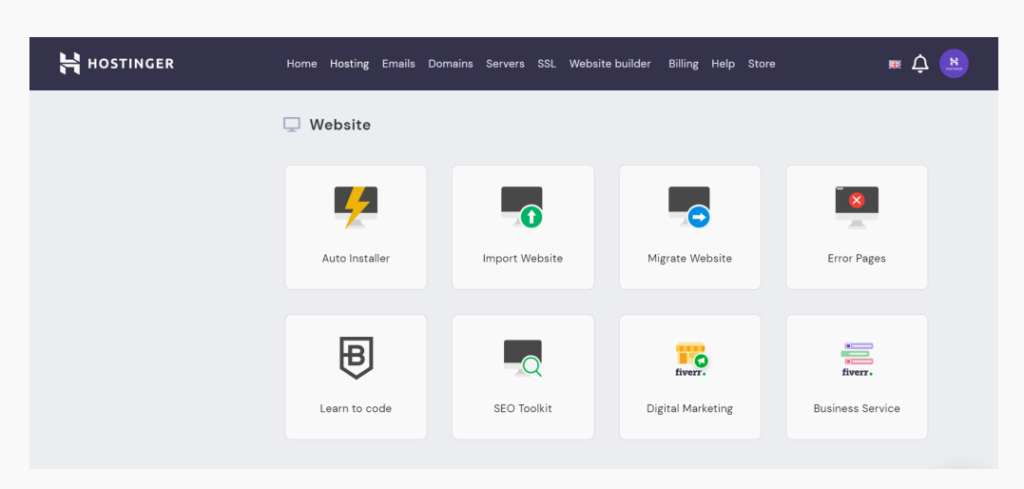1024x489 pixels.
Task: Open the purple user profile avatar
Action: [953, 63]
